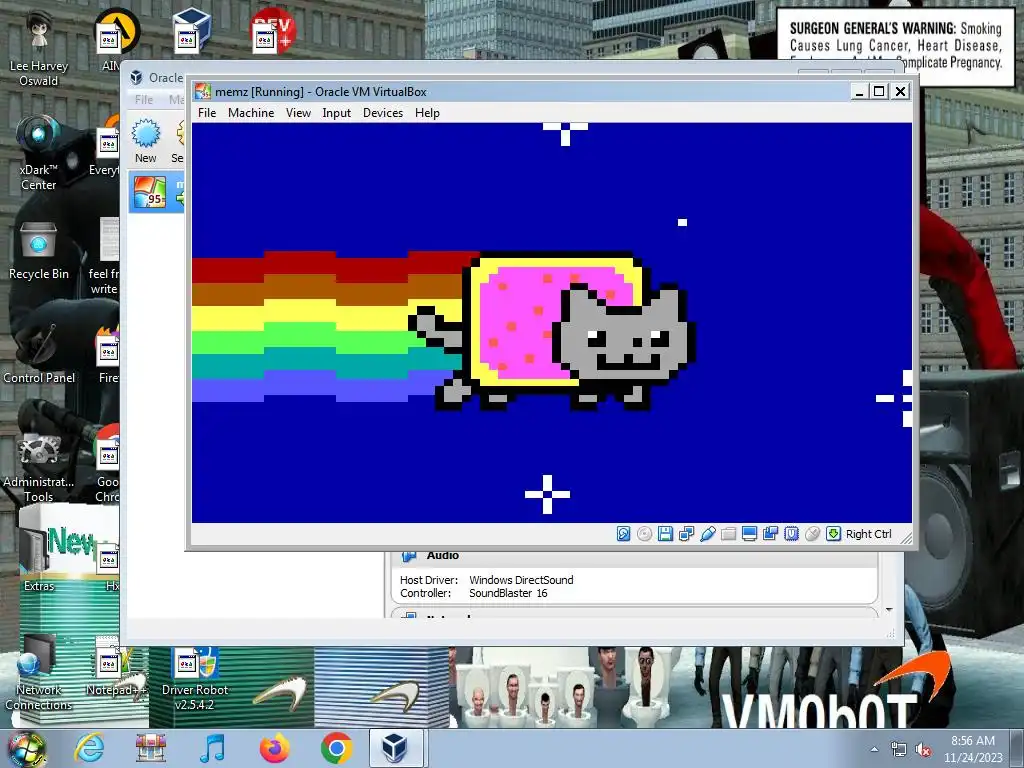Click inside the Nyan Cat VM display

coord(551,323)
